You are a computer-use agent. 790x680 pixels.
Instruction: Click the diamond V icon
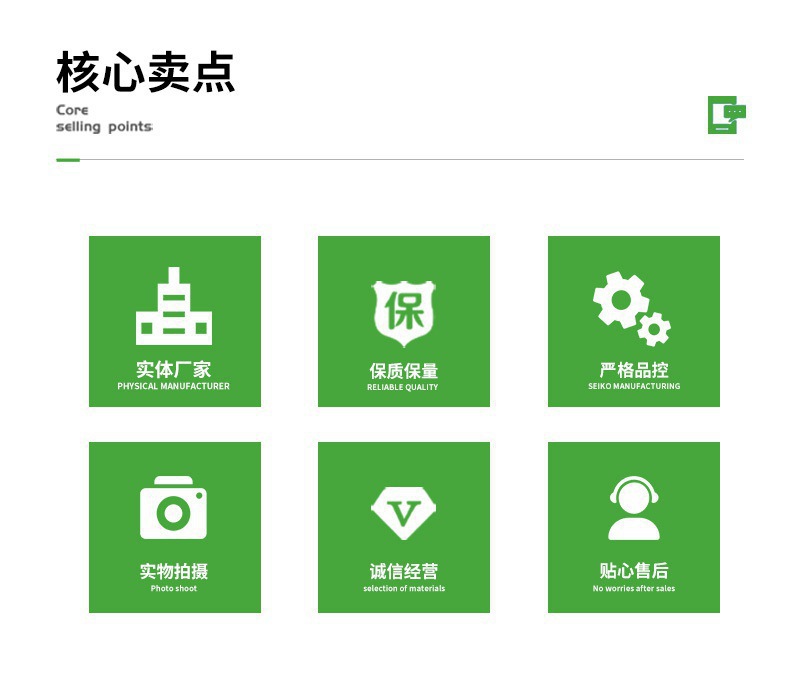coord(404,513)
